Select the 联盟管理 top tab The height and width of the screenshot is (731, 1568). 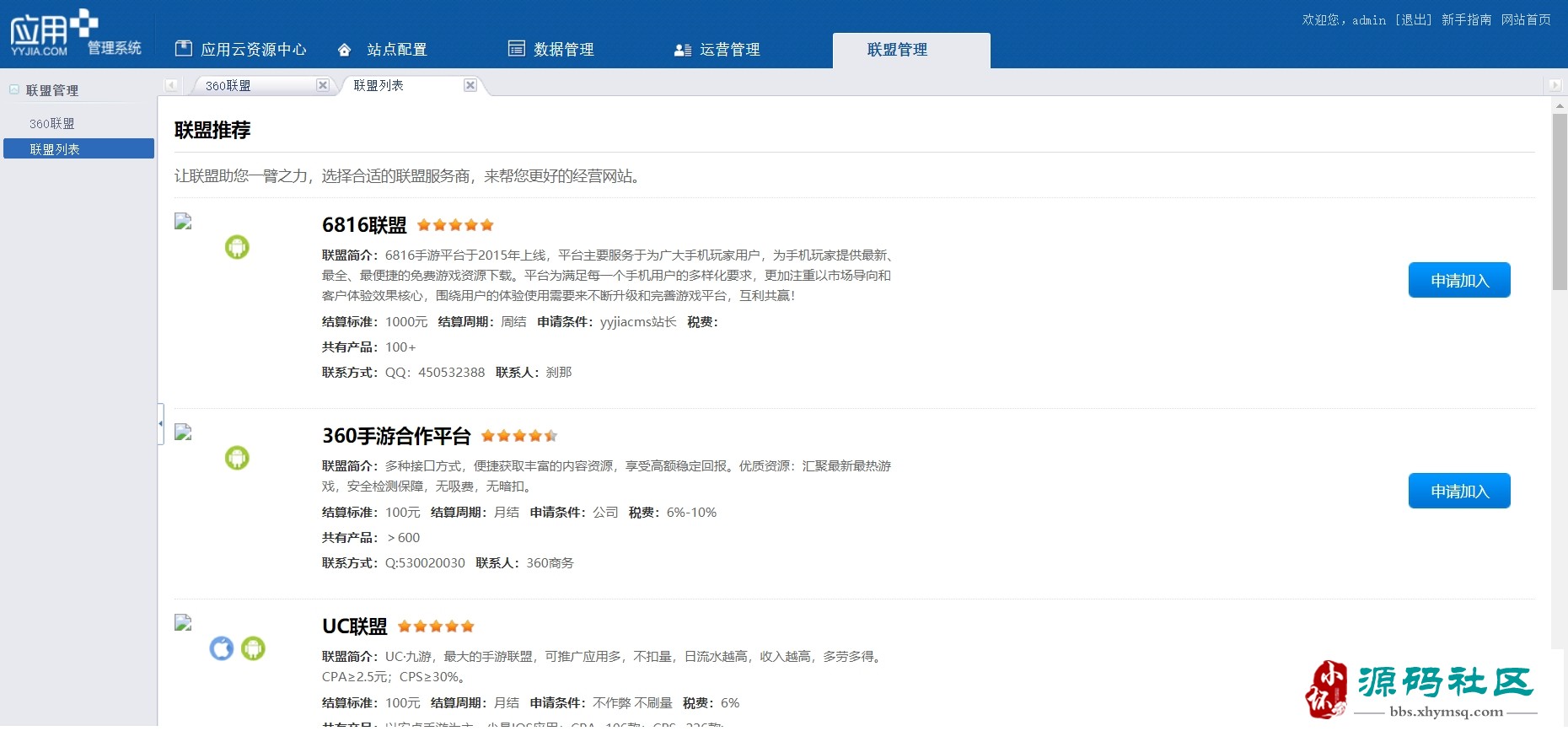coord(911,50)
